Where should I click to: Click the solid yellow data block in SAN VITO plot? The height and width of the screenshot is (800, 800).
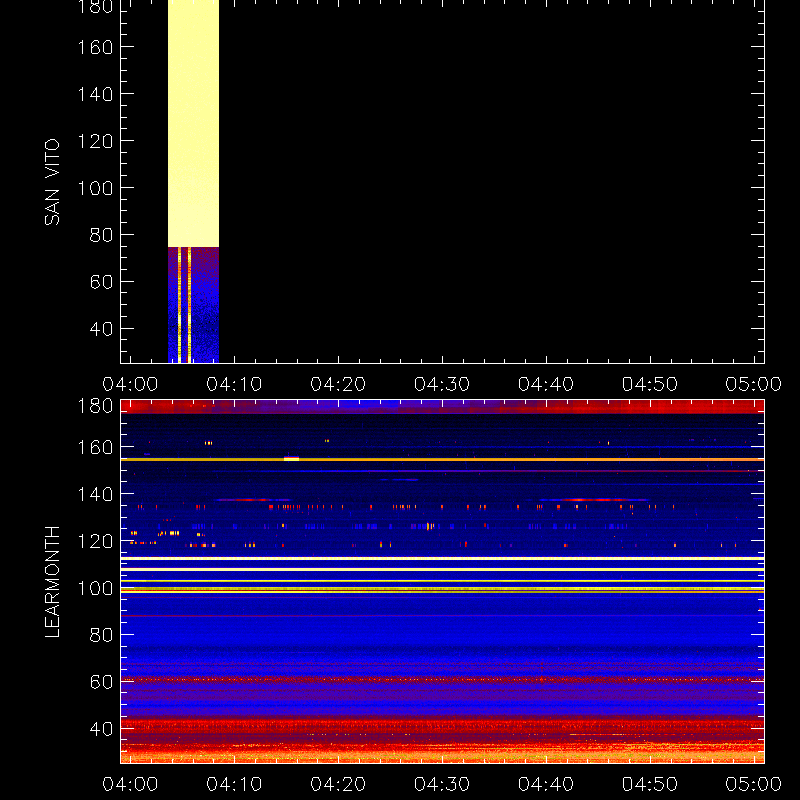(193, 123)
